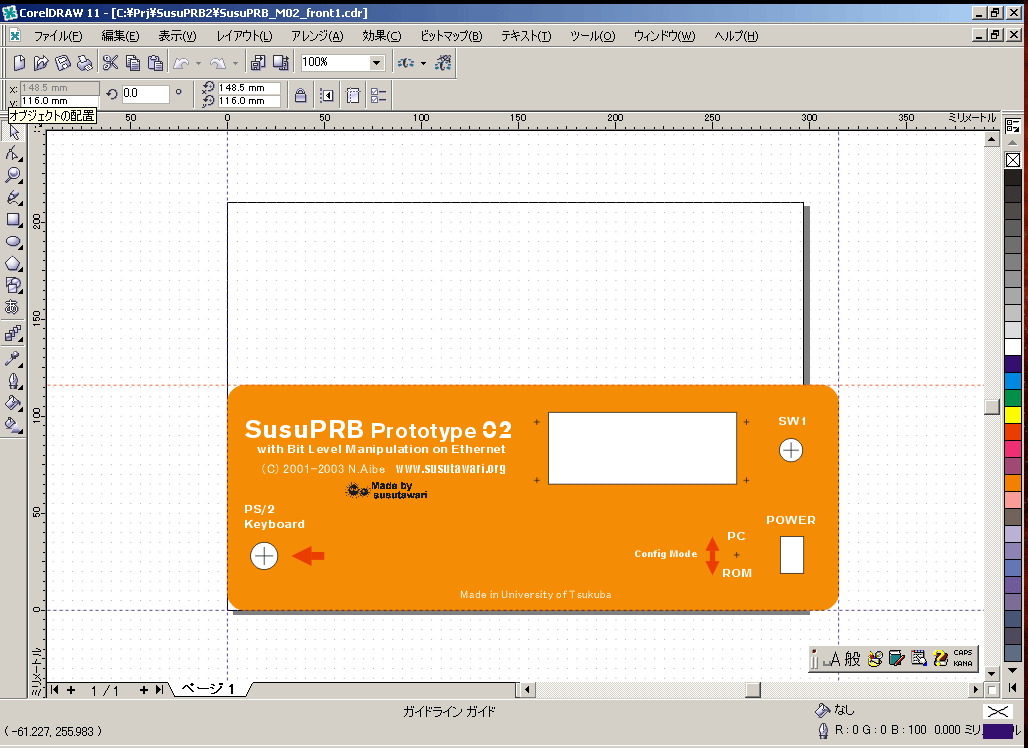Pick the green palette color
The image size is (1028, 748).
tap(1013, 398)
